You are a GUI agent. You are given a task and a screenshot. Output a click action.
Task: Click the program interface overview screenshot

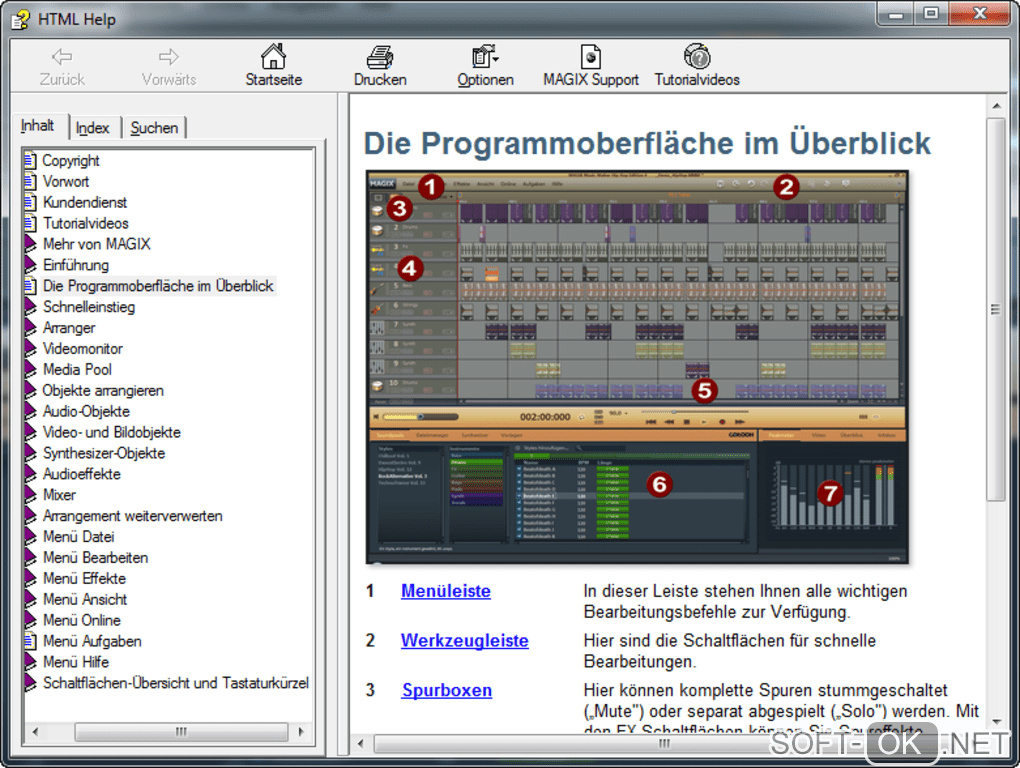(638, 367)
